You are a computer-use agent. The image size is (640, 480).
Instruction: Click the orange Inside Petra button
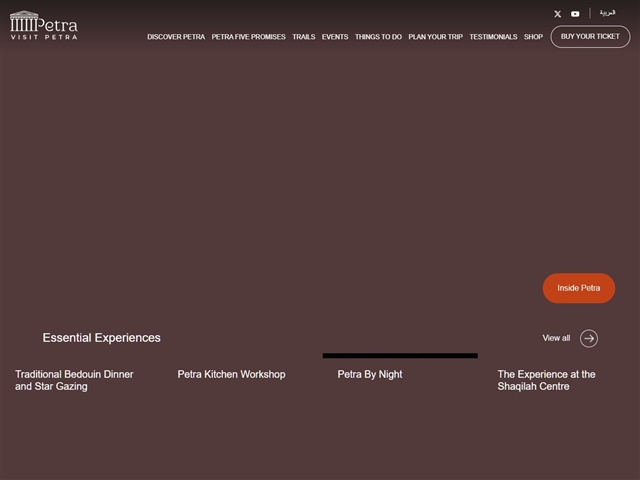(579, 288)
